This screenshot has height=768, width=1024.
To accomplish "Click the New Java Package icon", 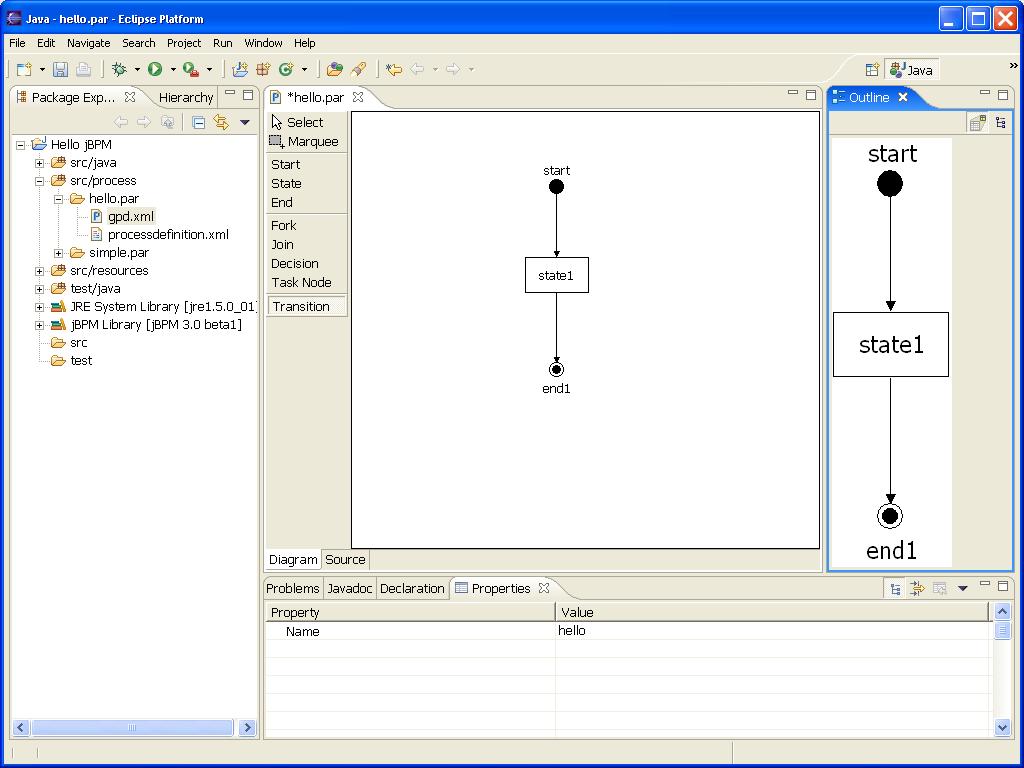I will [263, 69].
